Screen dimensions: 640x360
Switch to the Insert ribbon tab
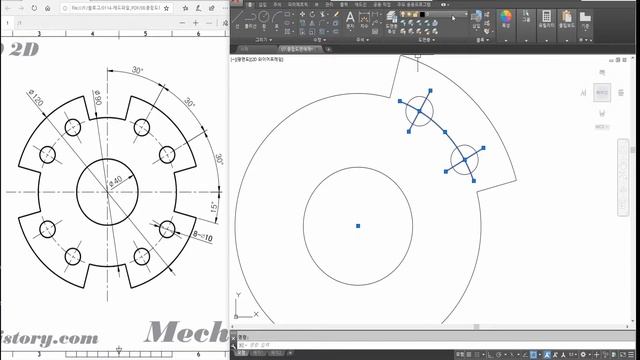[262, 4]
